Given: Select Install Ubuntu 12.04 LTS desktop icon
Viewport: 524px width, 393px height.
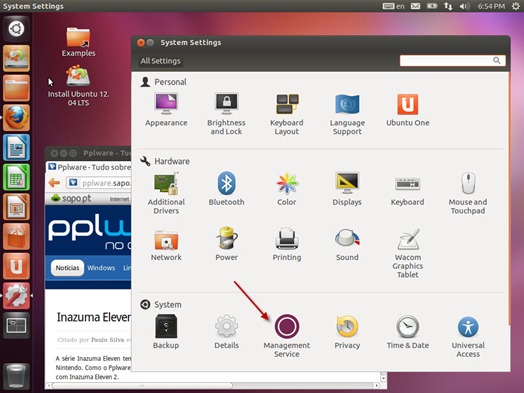Looking at the screenshot, I should [78, 86].
